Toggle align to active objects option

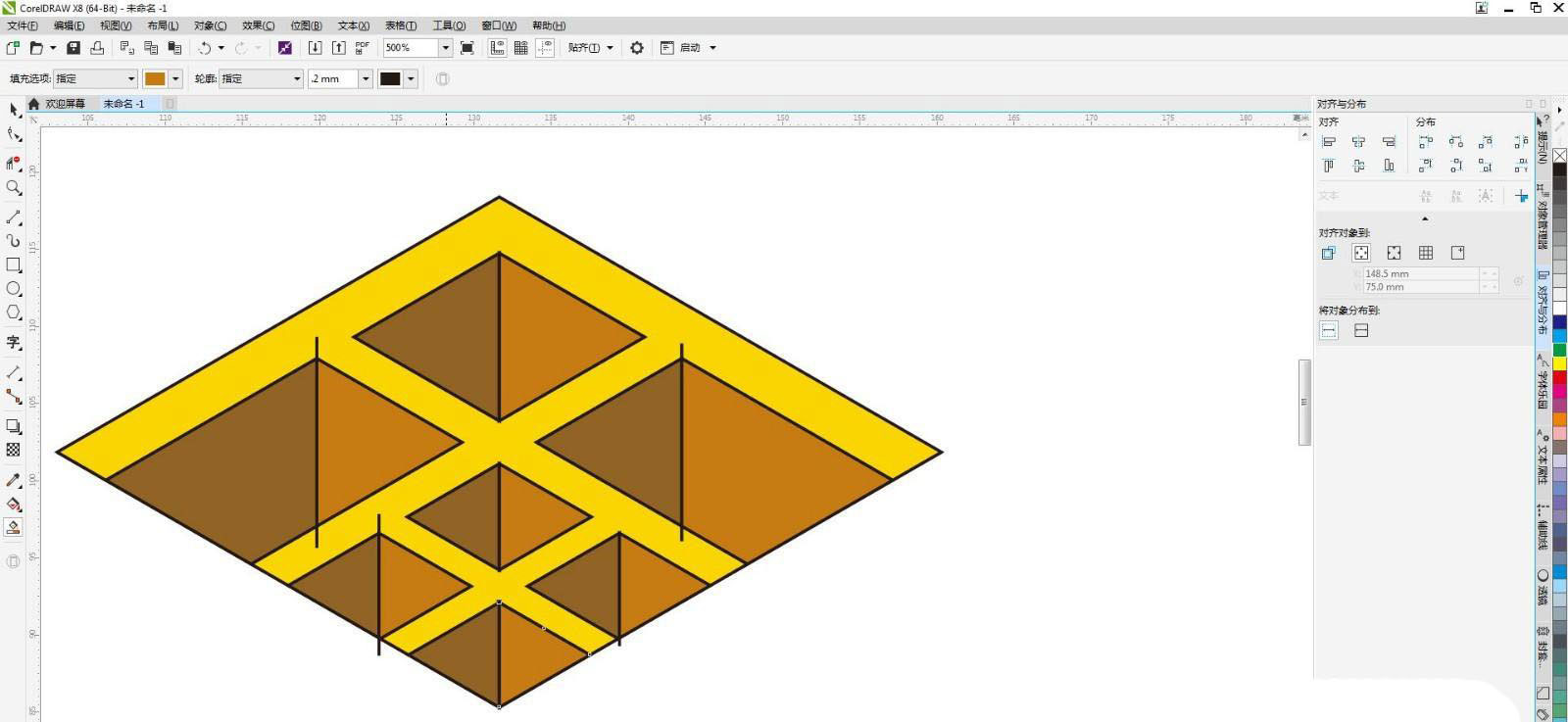1329,253
